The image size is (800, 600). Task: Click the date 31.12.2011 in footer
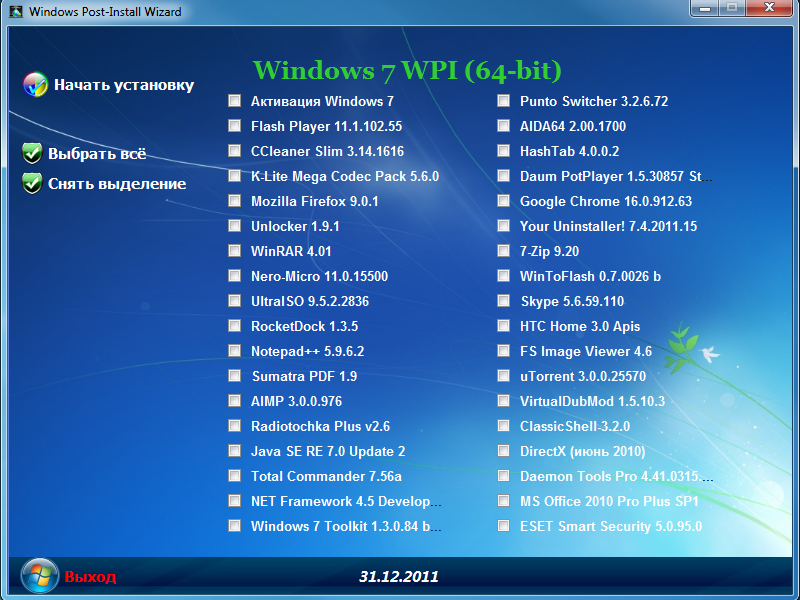(x=399, y=577)
